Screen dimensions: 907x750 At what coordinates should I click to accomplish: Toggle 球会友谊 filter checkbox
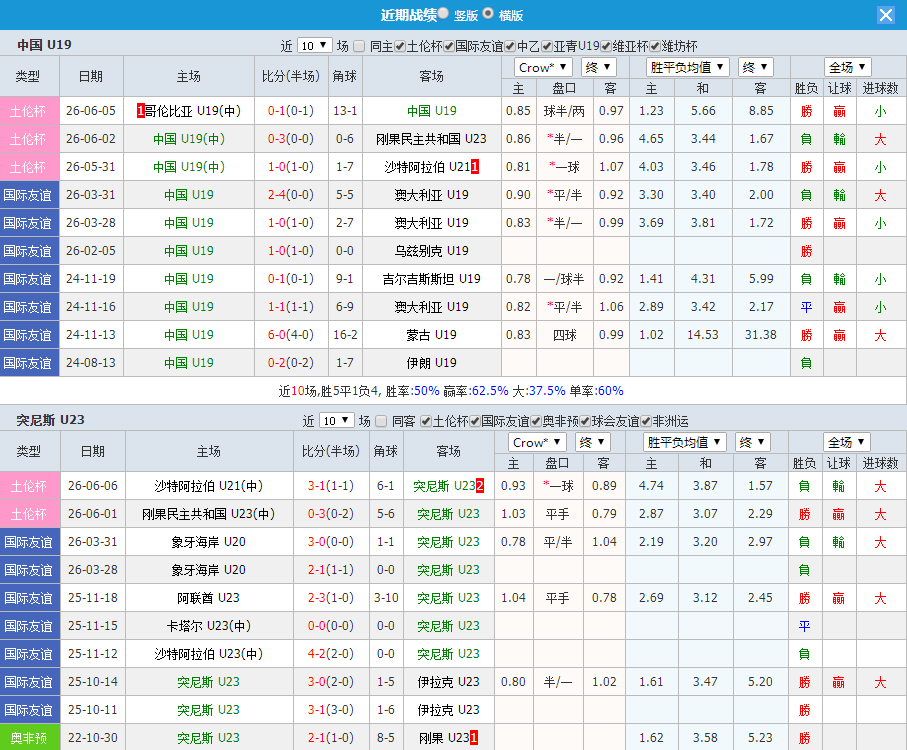click(585, 422)
